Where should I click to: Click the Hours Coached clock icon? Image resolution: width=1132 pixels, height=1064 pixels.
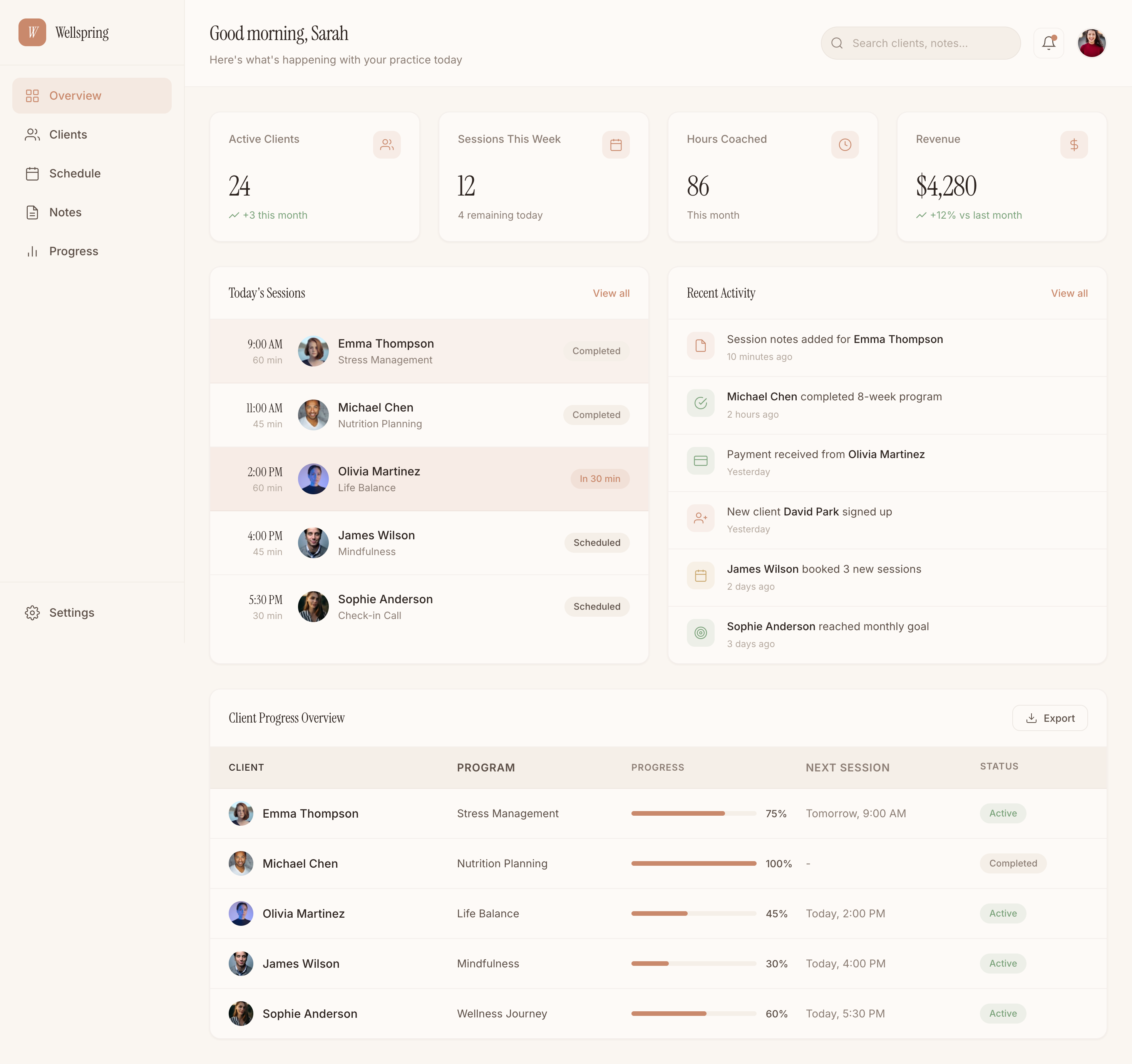click(x=844, y=145)
